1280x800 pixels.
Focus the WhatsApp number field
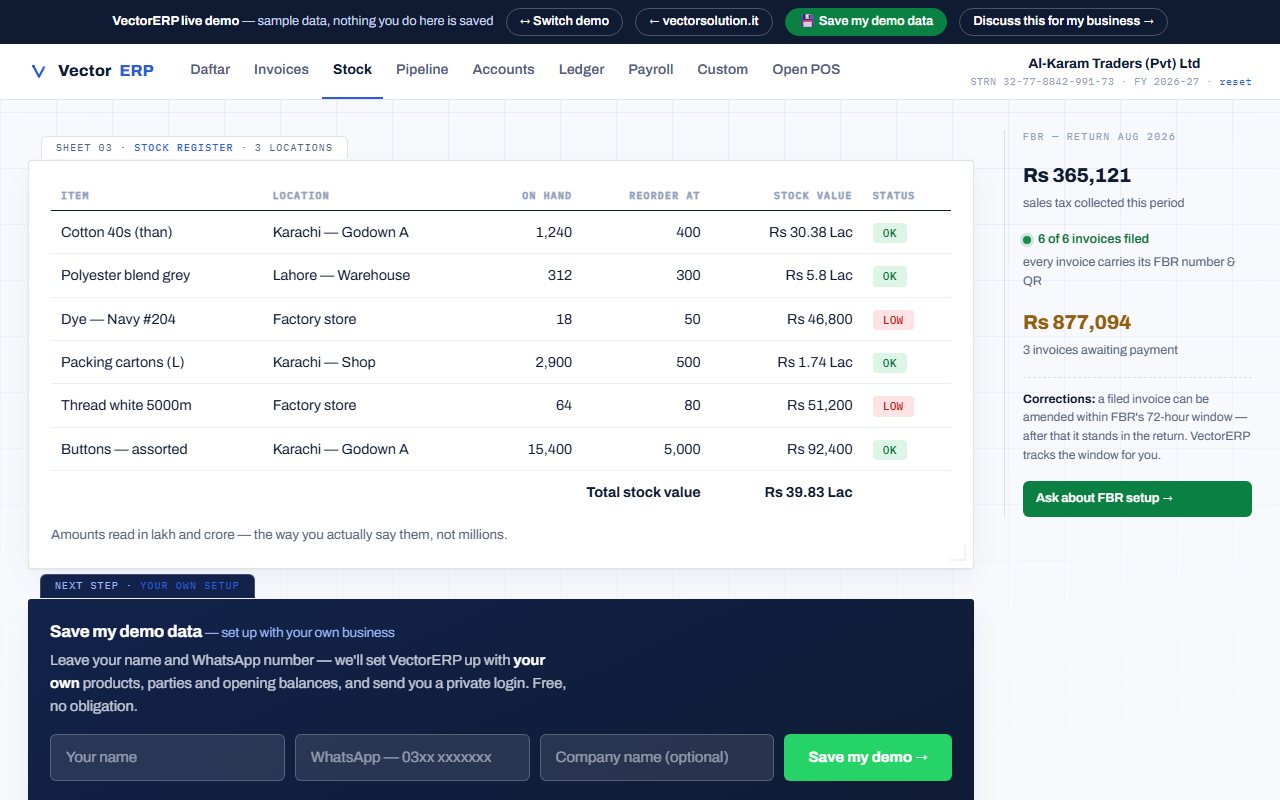(412, 757)
